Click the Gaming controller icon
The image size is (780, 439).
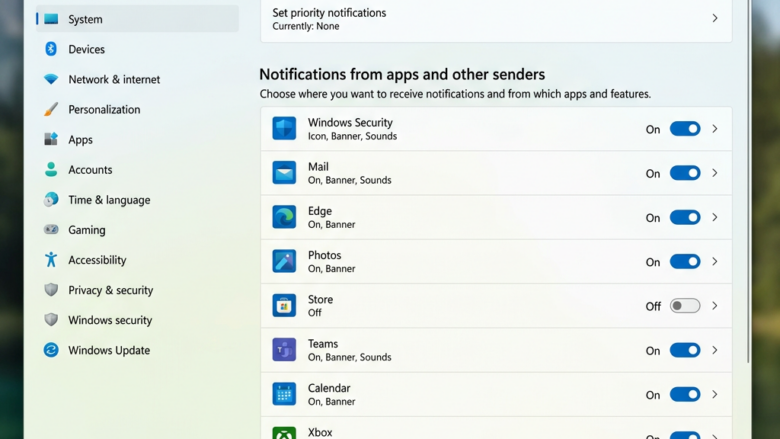(x=51, y=229)
